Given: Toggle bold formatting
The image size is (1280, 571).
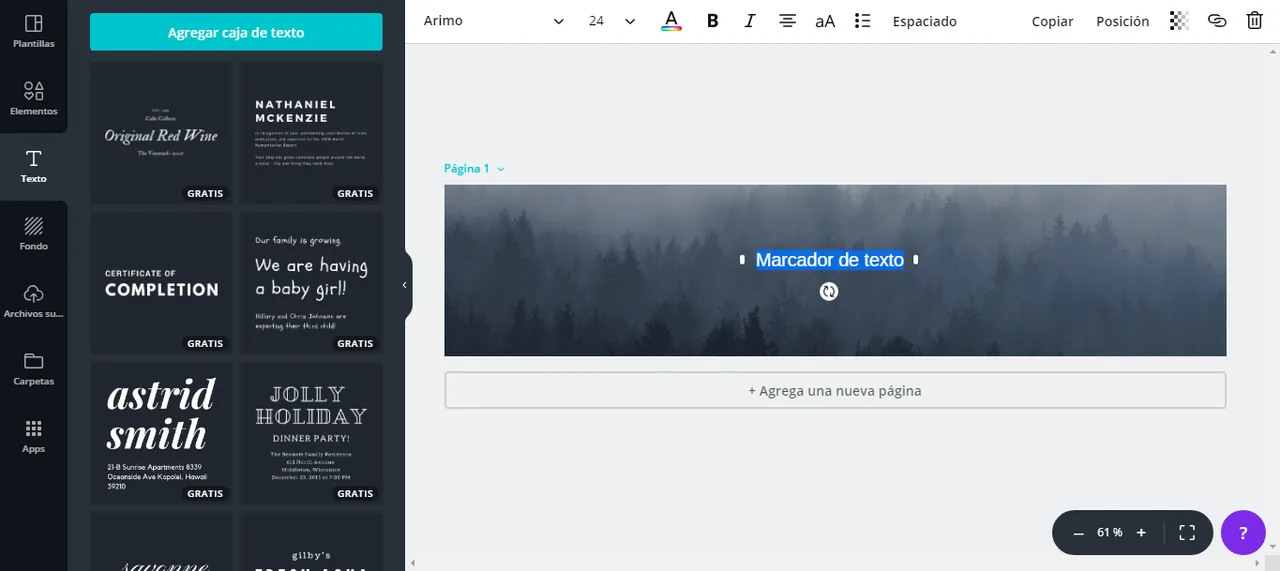Looking at the screenshot, I should pos(712,21).
